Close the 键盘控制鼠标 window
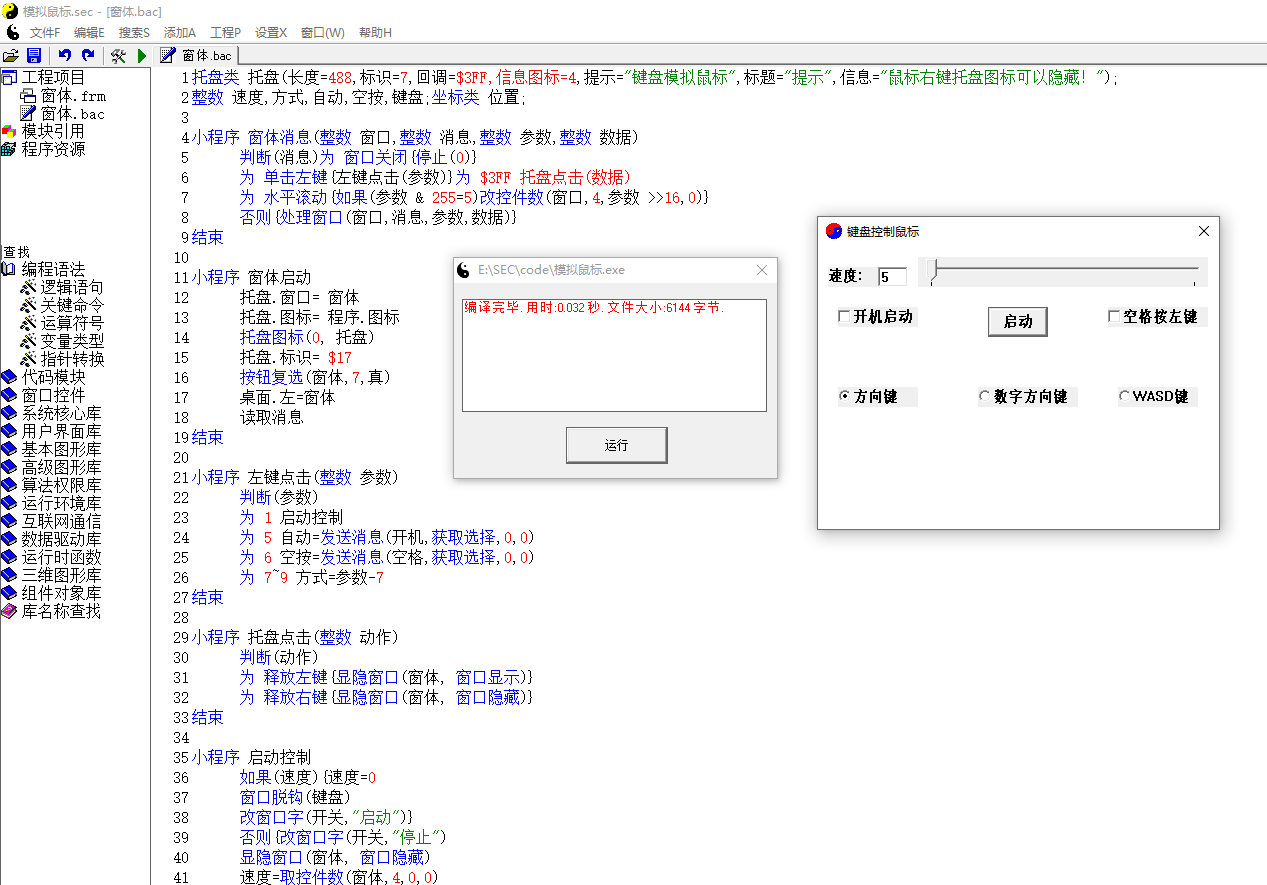This screenshot has height=885, width=1267. click(1204, 231)
